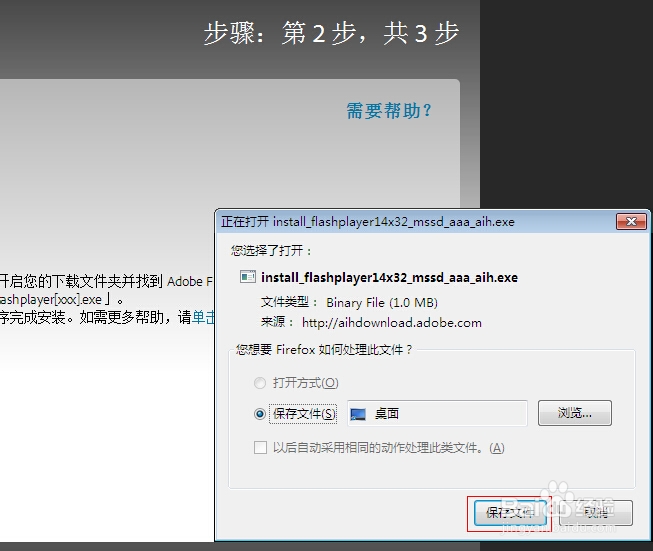Select the 打开方式(O) radio button
This screenshot has height=551, width=653.
pos(260,383)
